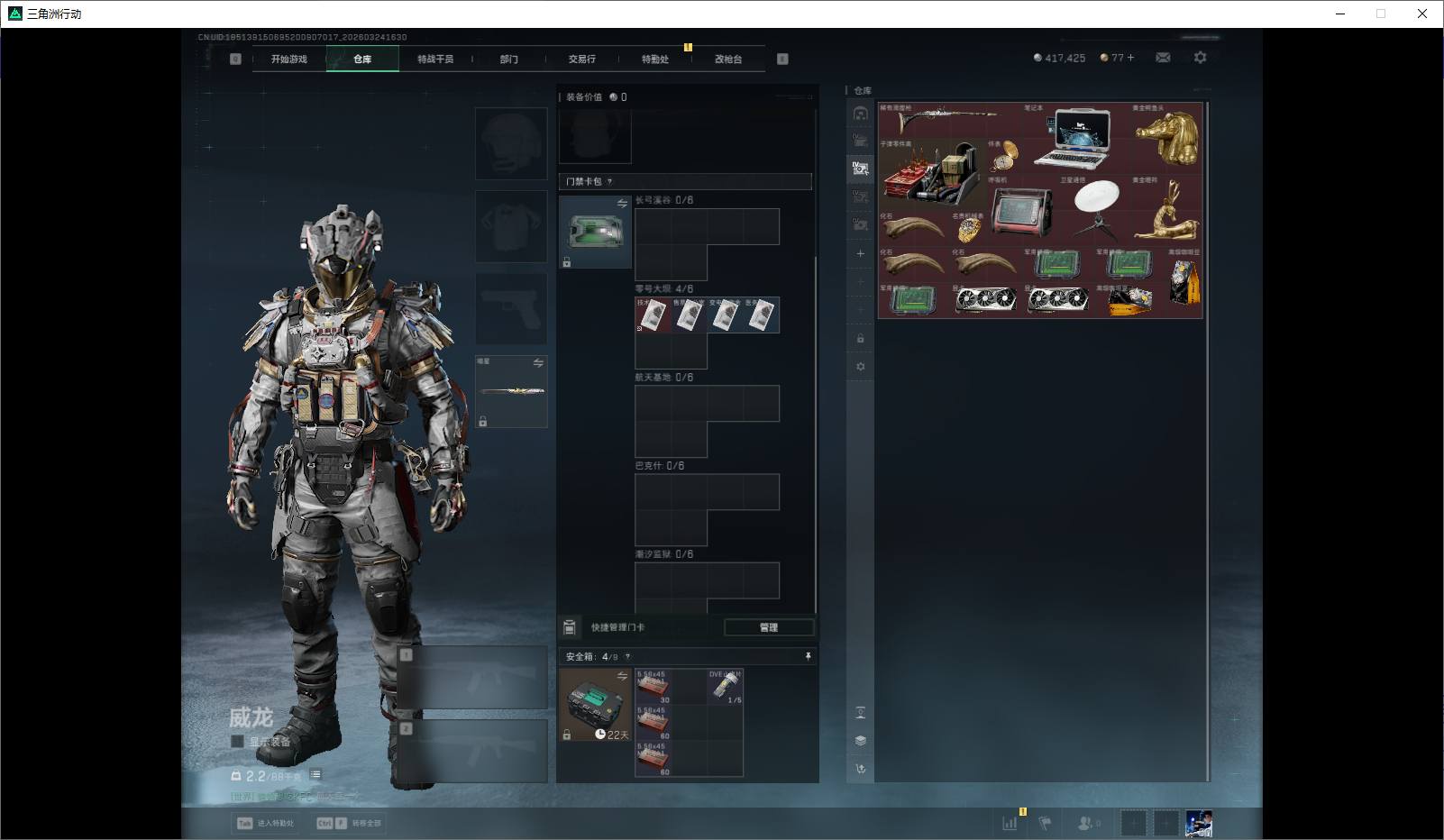The image size is (1444, 840).
Task: Open the fifth warehouse sidebar tab icon
Action: [x=861, y=224]
